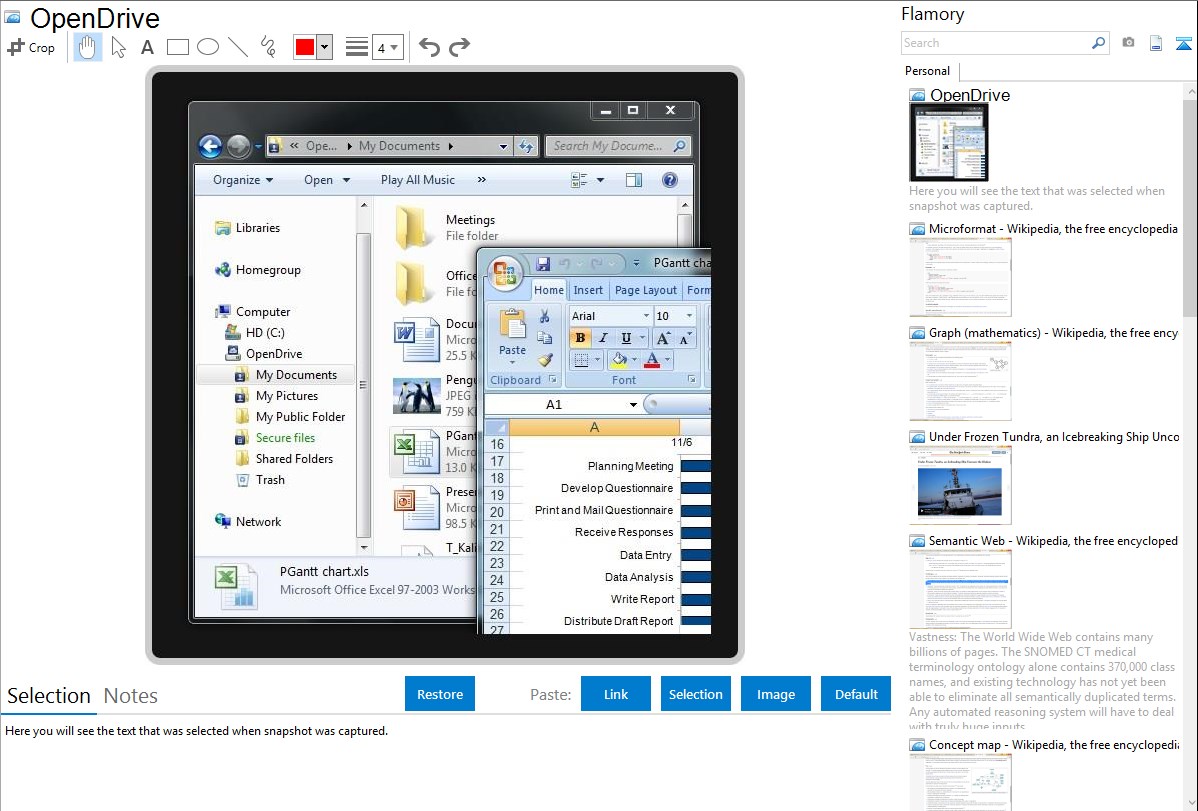The image size is (1198, 811).
Task: Select the straight line tool
Action: [x=238, y=47]
